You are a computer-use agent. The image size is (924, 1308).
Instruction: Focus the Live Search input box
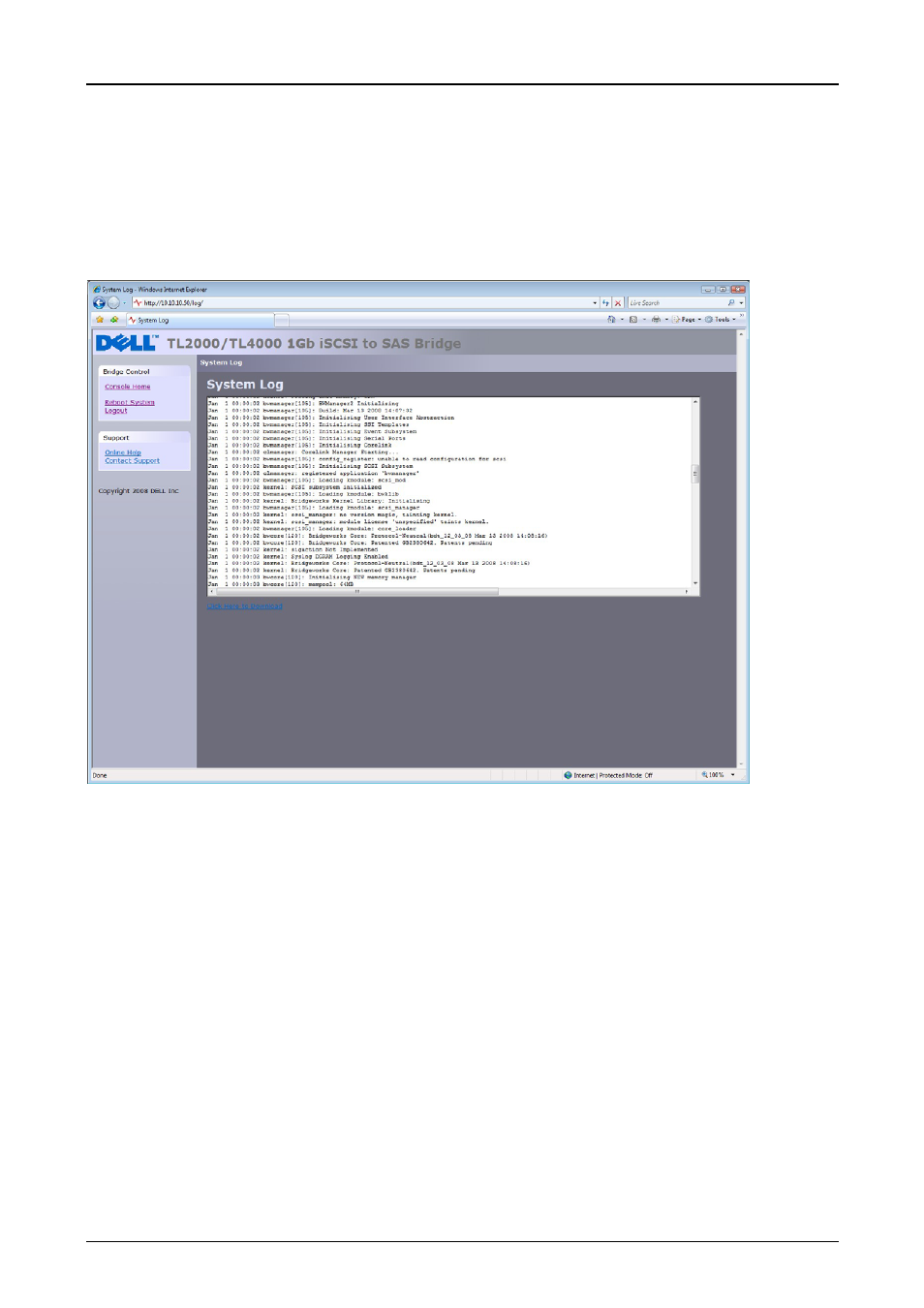click(x=676, y=303)
